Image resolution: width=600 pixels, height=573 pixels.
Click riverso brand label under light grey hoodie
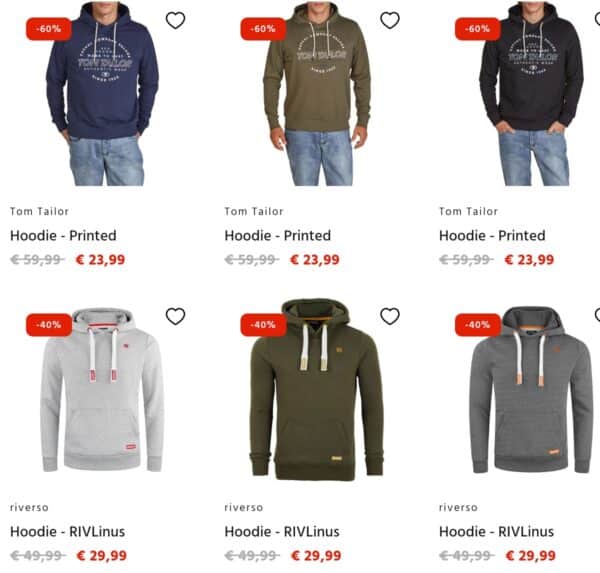coord(29,508)
